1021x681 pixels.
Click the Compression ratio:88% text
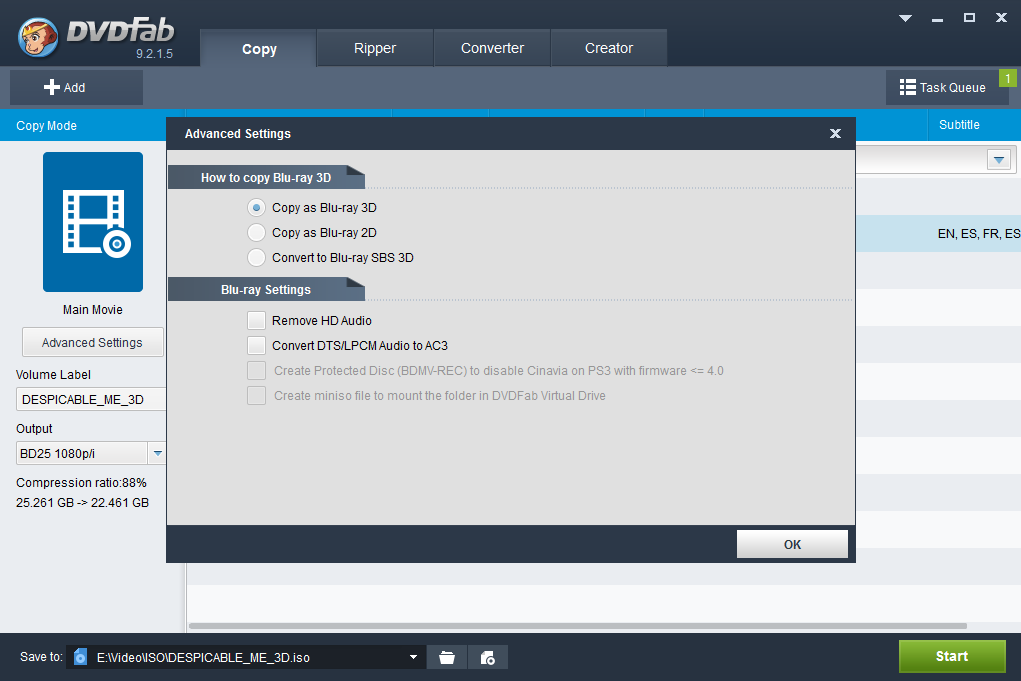81,483
